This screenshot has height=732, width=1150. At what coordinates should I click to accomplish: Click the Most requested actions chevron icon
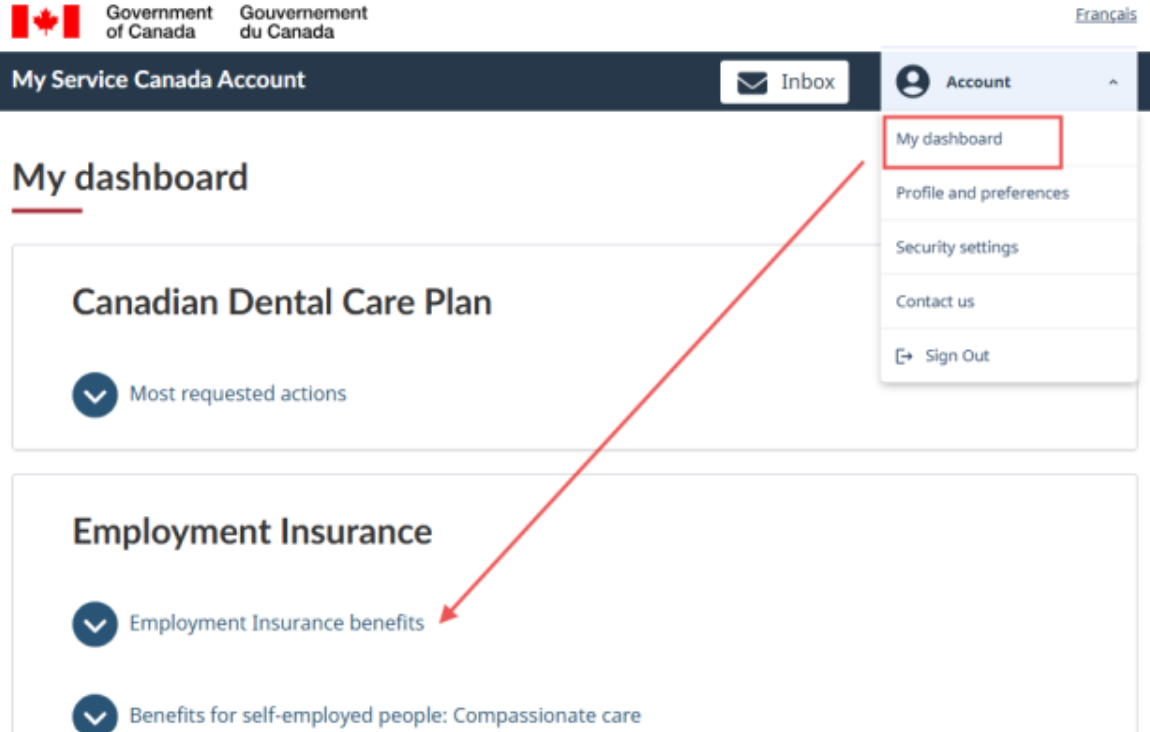click(95, 394)
